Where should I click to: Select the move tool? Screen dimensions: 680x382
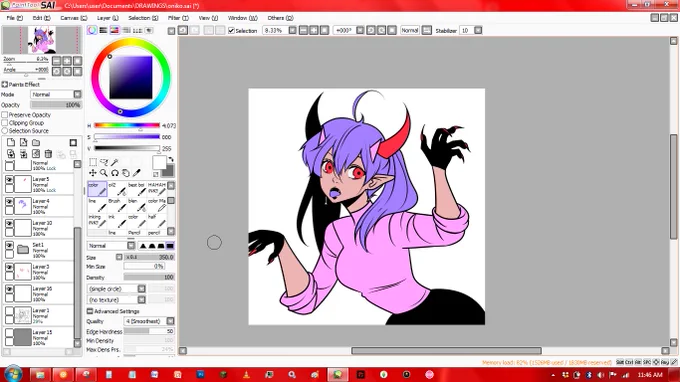(93, 173)
